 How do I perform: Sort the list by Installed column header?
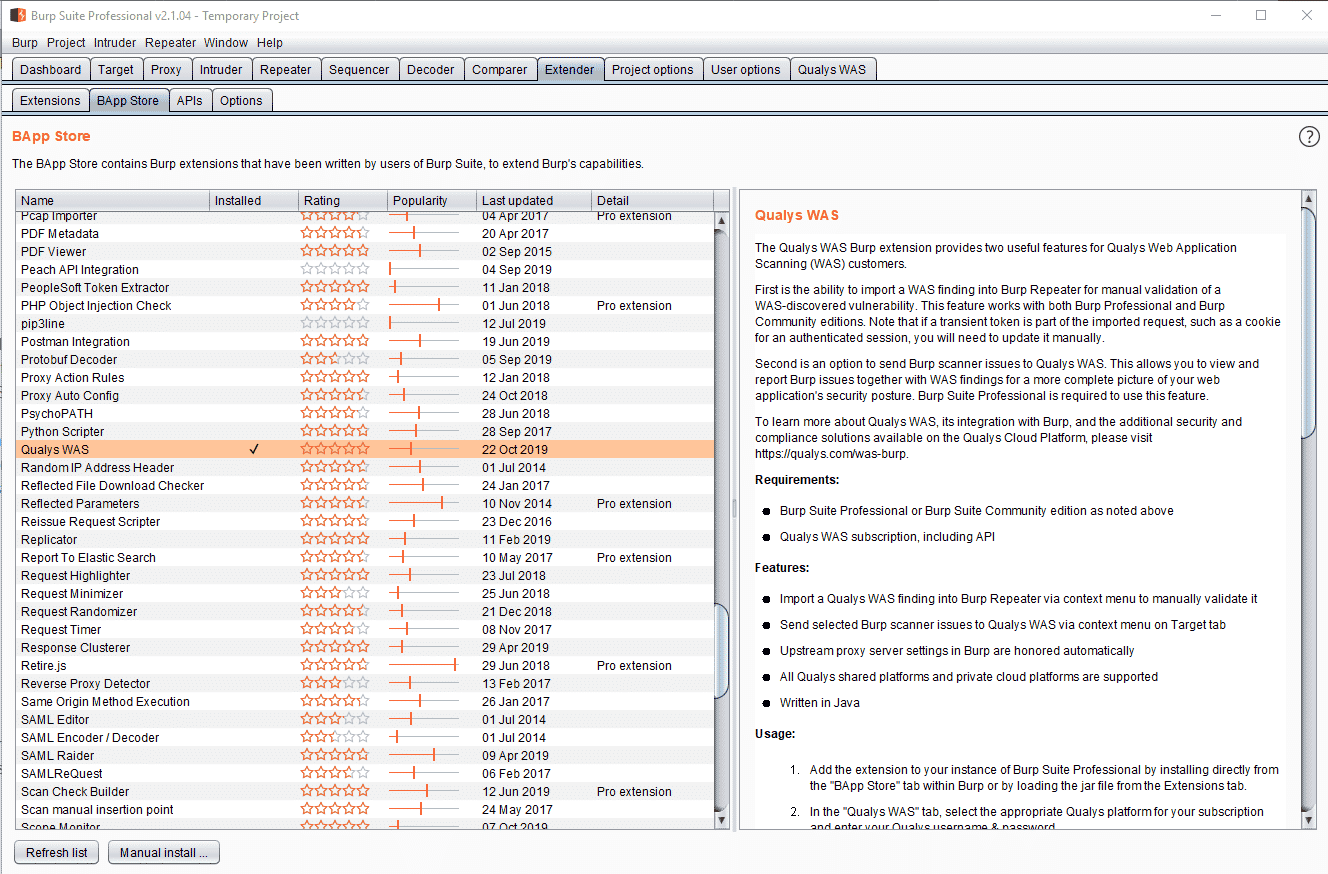point(254,200)
